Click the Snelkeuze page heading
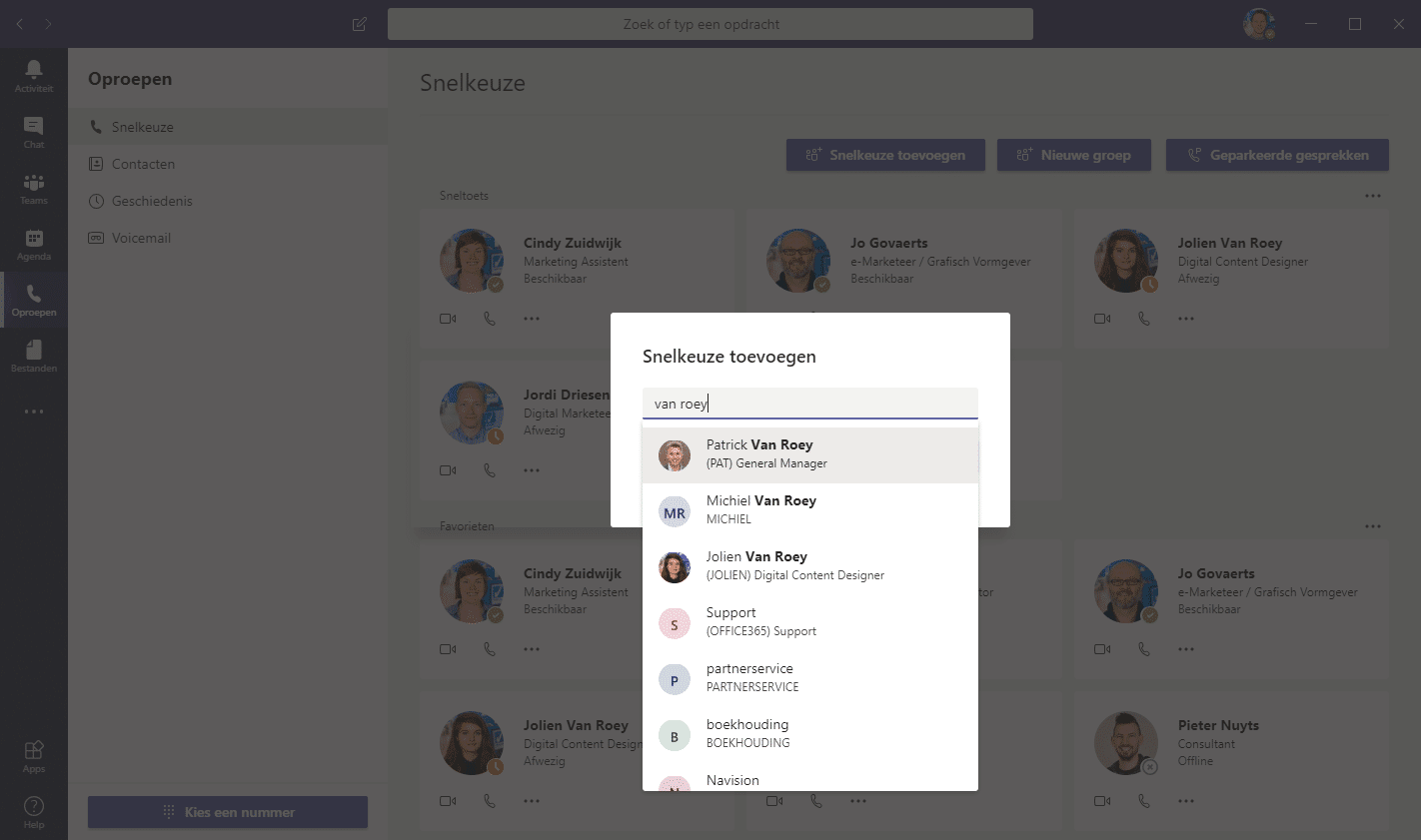 (x=473, y=83)
